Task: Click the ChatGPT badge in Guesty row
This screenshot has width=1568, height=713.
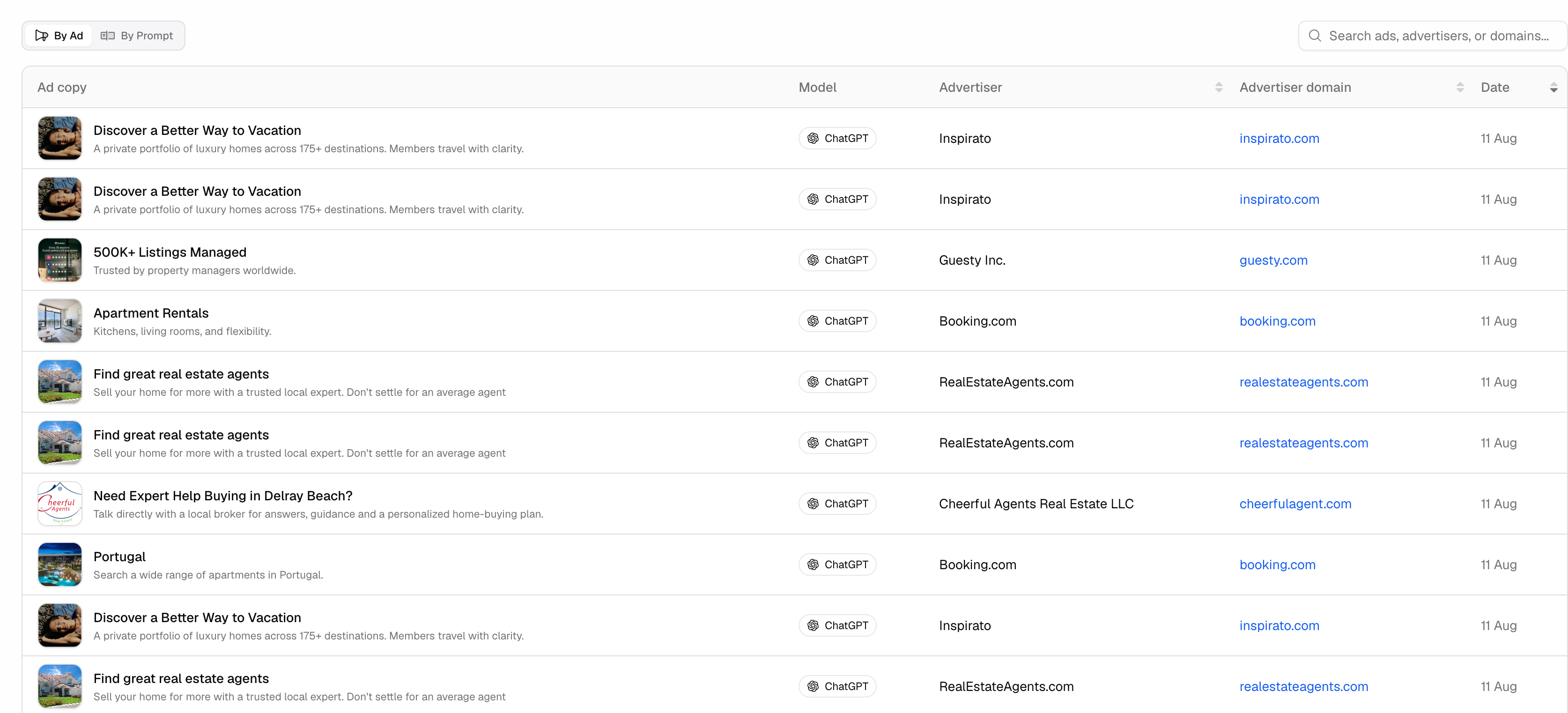Action: [x=837, y=260]
